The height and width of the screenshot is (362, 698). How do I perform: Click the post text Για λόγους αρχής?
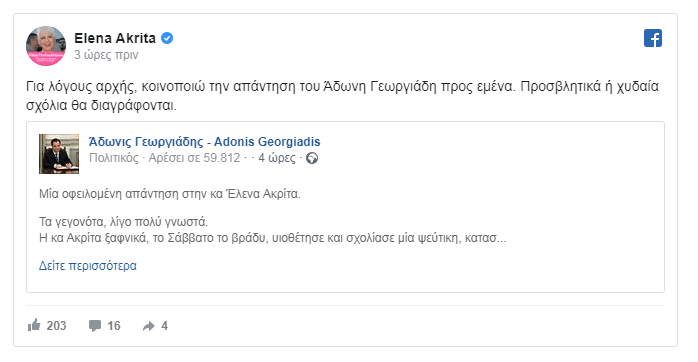(80, 86)
